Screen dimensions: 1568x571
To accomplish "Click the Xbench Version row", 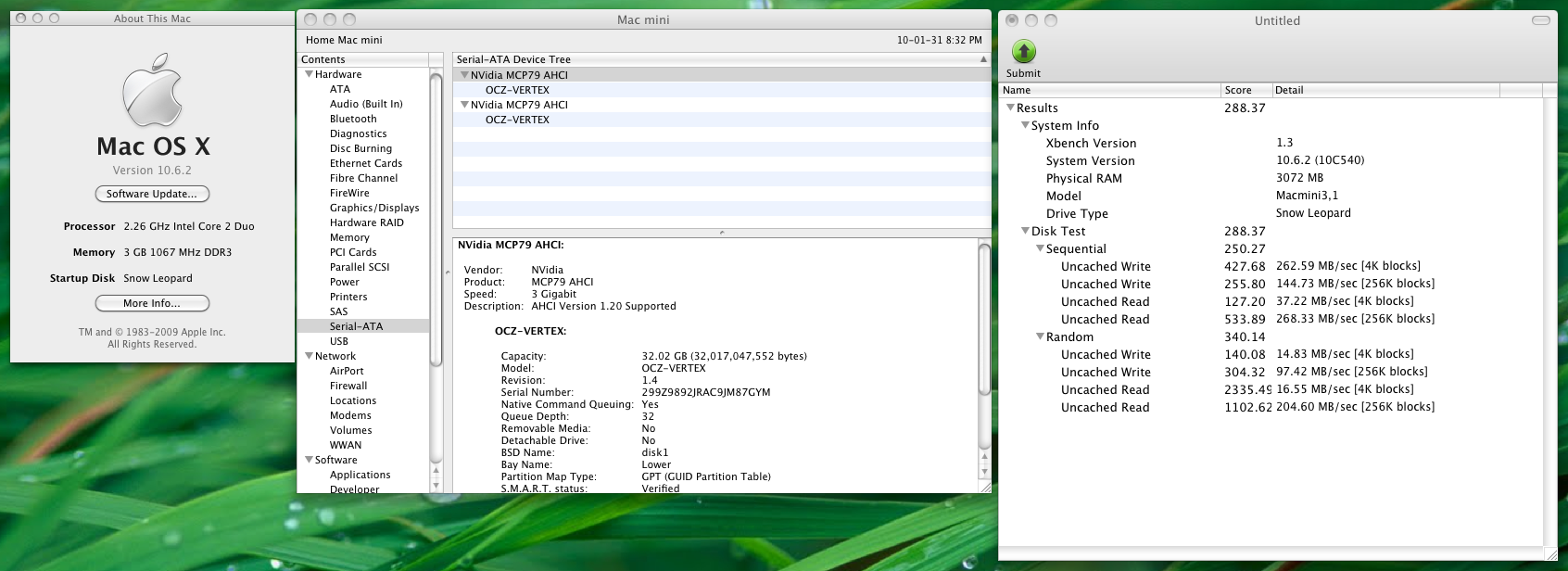I will 1271,144.
